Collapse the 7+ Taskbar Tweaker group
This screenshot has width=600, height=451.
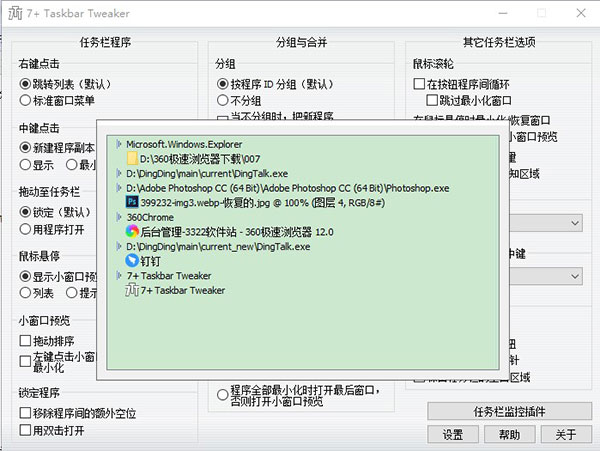(x=119, y=275)
